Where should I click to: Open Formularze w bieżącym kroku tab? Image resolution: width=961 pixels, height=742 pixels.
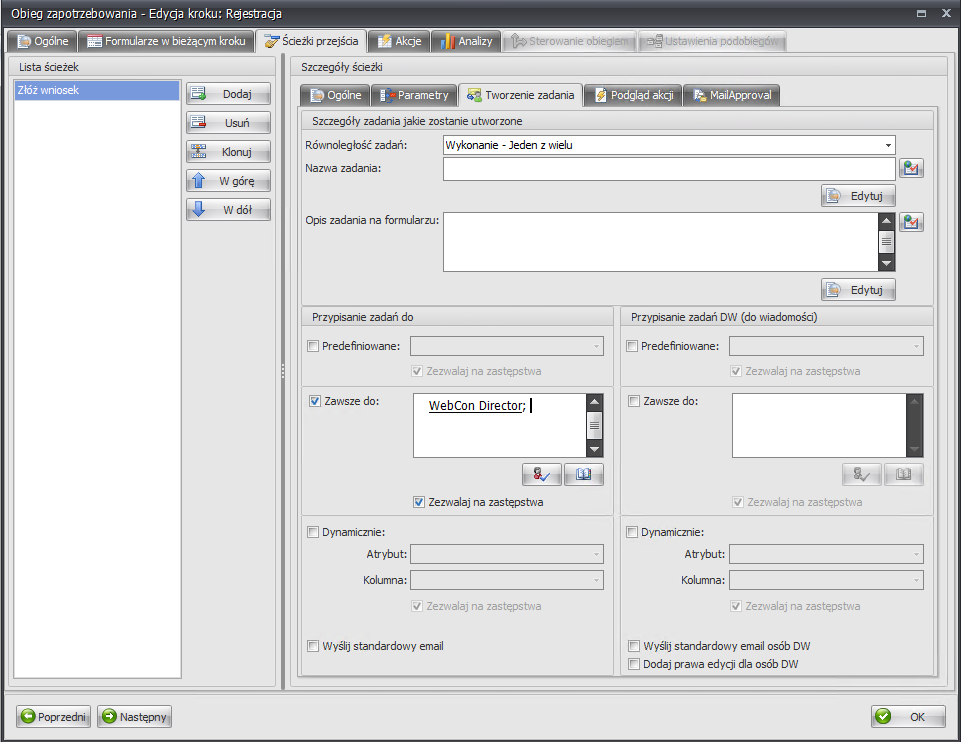point(166,41)
